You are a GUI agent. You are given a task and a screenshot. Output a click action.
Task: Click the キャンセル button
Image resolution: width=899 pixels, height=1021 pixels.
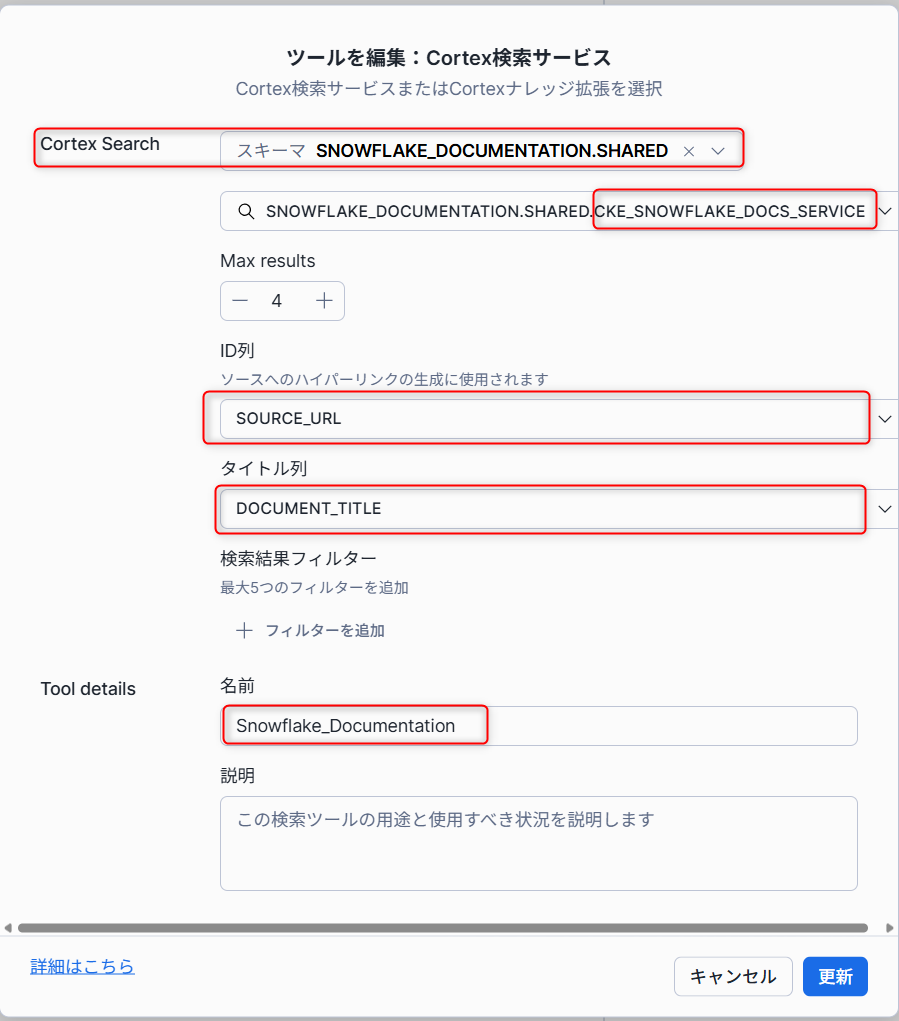point(733,976)
